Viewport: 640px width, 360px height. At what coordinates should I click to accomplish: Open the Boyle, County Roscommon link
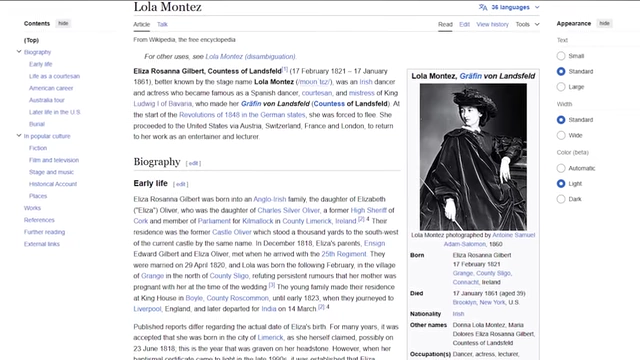227,298
